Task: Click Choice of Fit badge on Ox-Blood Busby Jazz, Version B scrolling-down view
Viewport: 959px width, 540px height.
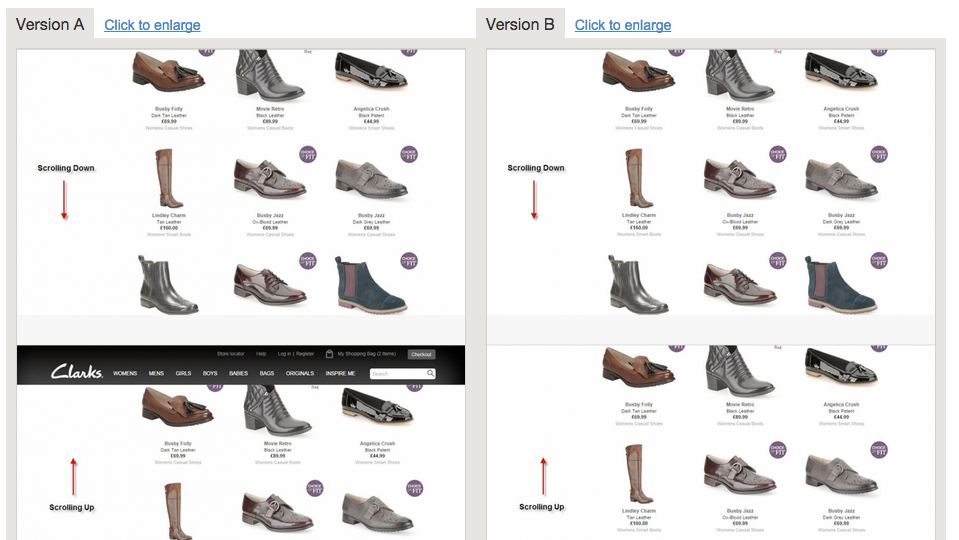Action: (x=777, y=154)
